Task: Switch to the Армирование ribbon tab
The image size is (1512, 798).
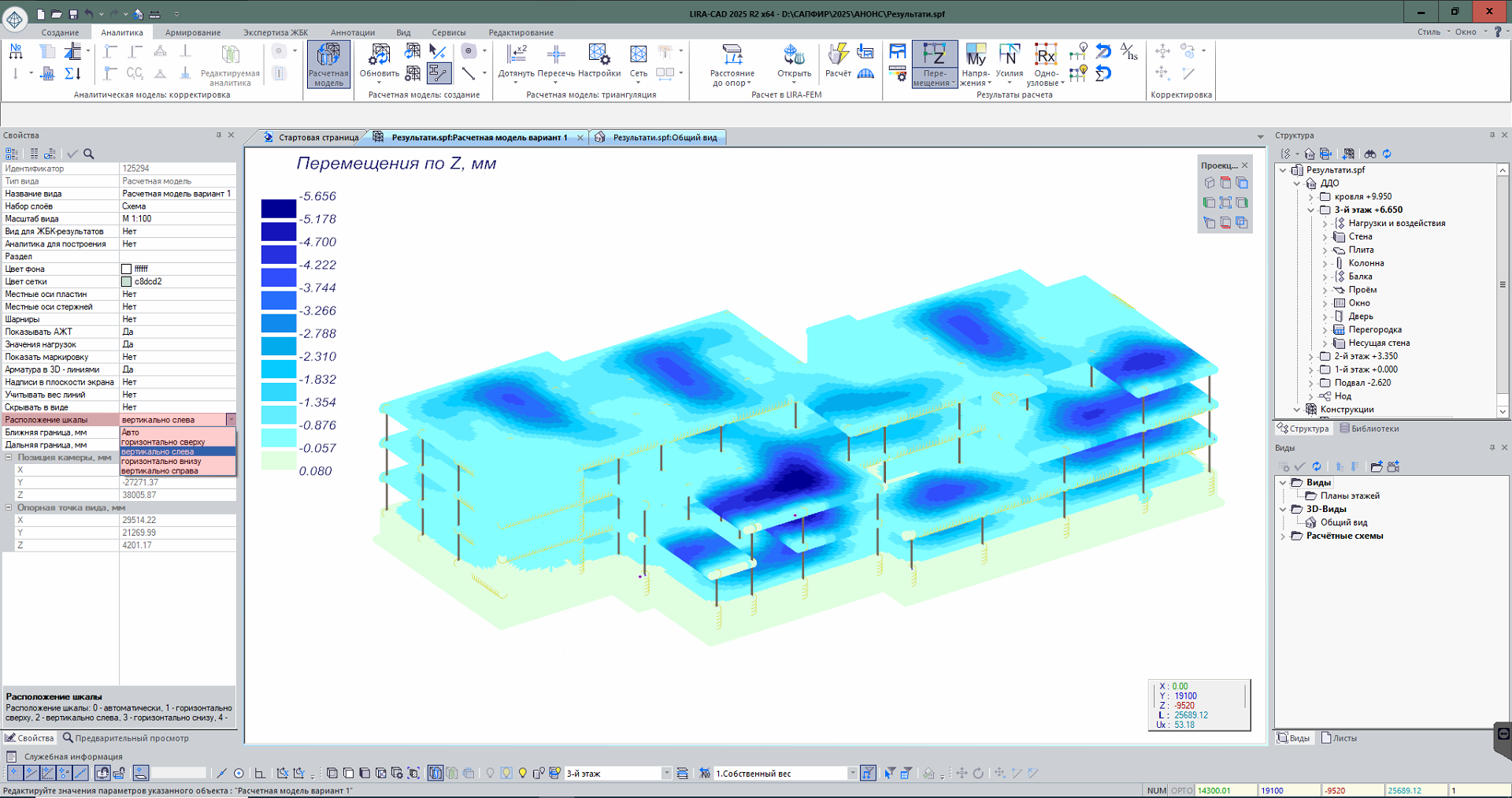Action: [x=193, y=32]
